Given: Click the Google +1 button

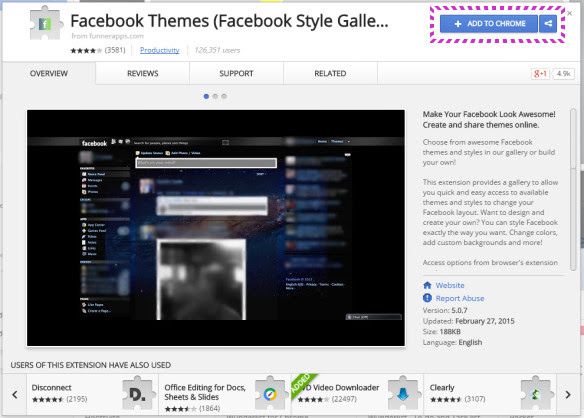Looking at the screenshot, I should (x=540, y=74).
